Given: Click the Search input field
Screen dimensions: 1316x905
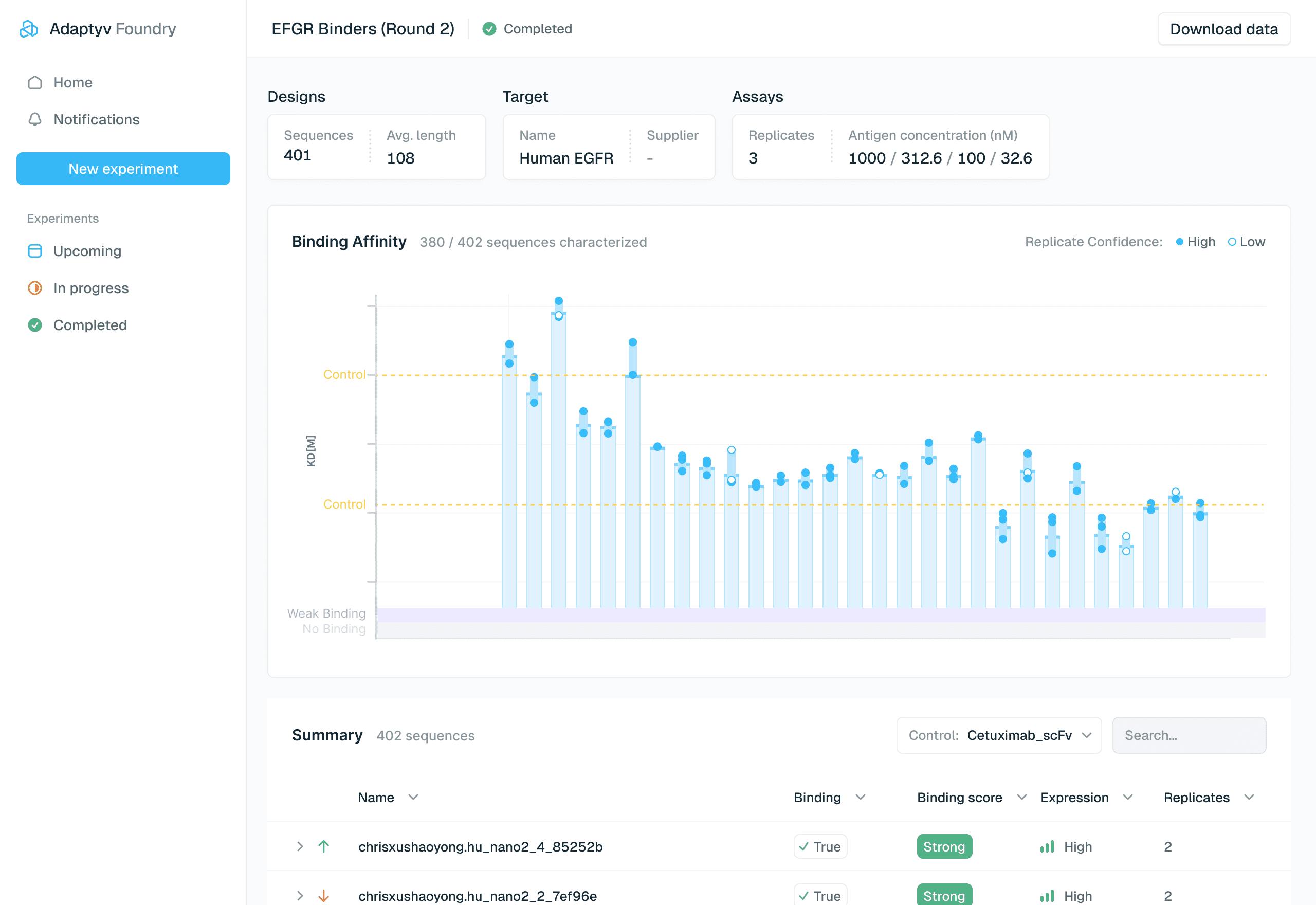Looking at the screenshot, I should pyautogui.click(x=1189, y=735).
